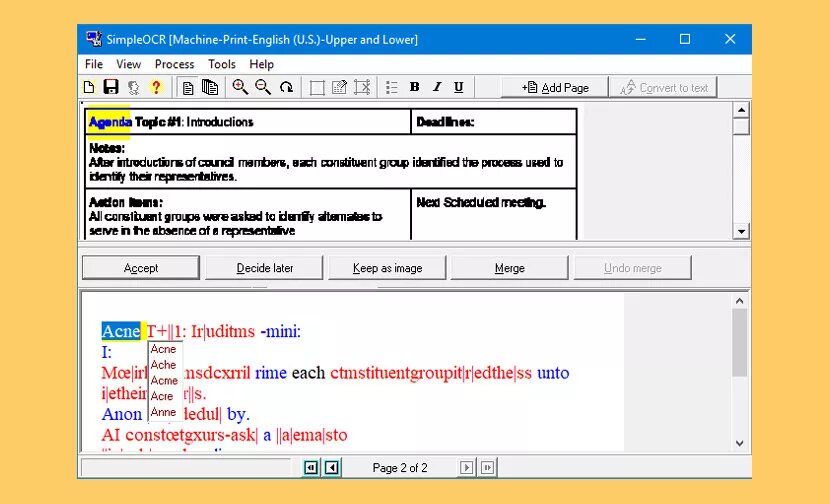This screenshot has height=504, width=830.
Task: Open the Help menu
Action: point(261,64)
